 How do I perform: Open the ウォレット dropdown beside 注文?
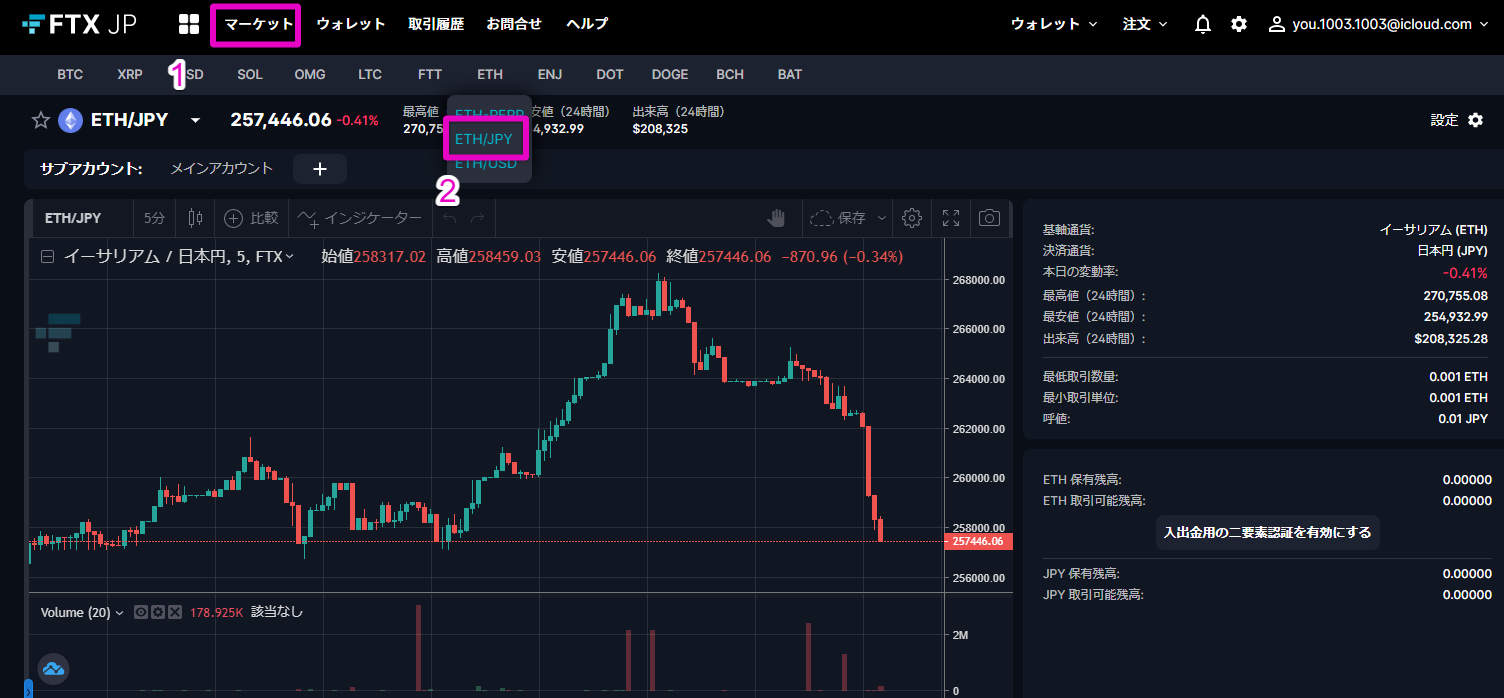click(1054, 24)
